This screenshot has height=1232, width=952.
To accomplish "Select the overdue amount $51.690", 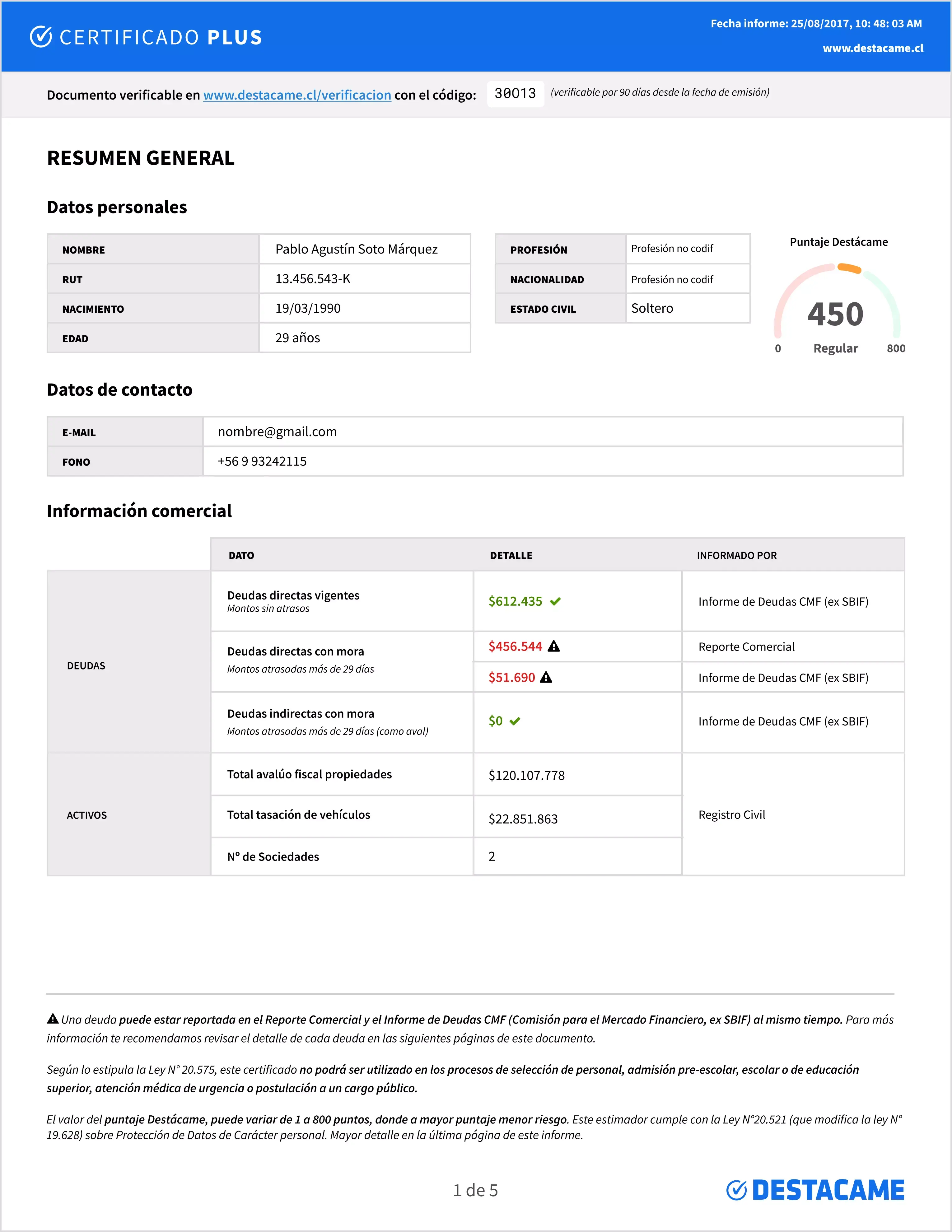I will click(511, 678).
